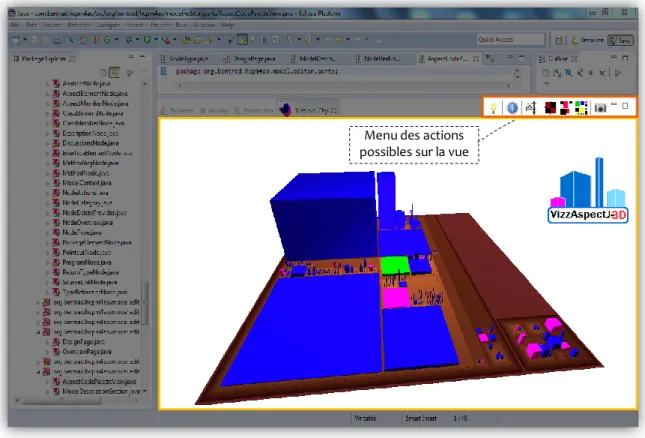
Task: Open the Package Explorer view menu arrow
Action: point(144,71)
